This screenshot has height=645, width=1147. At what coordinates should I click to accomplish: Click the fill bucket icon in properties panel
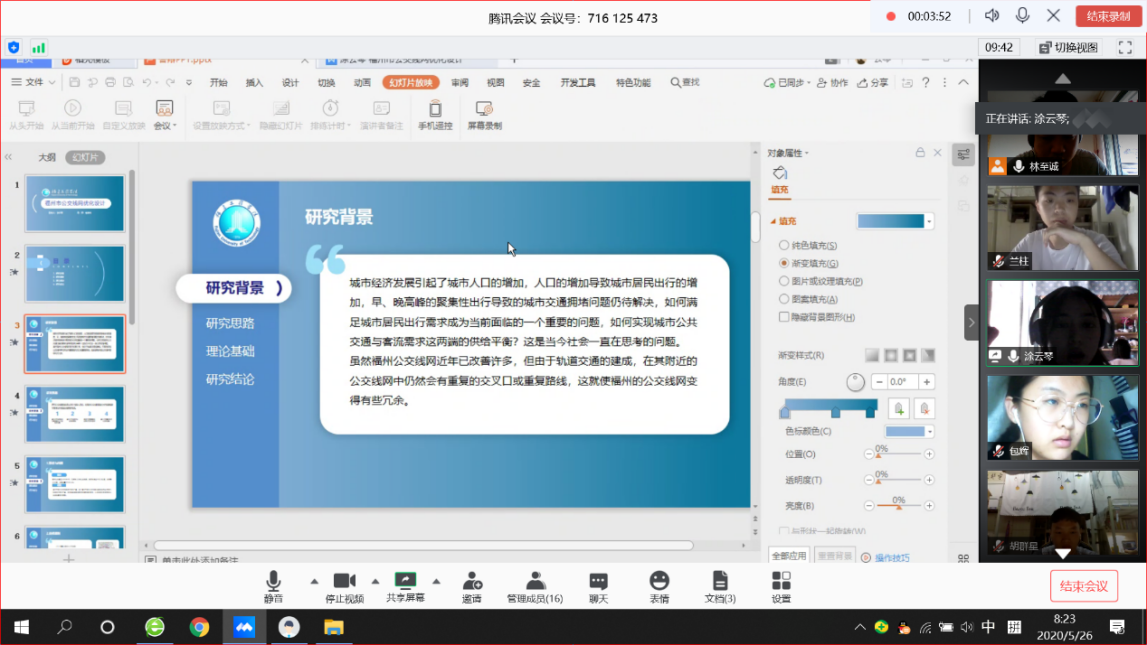[780, 173]
